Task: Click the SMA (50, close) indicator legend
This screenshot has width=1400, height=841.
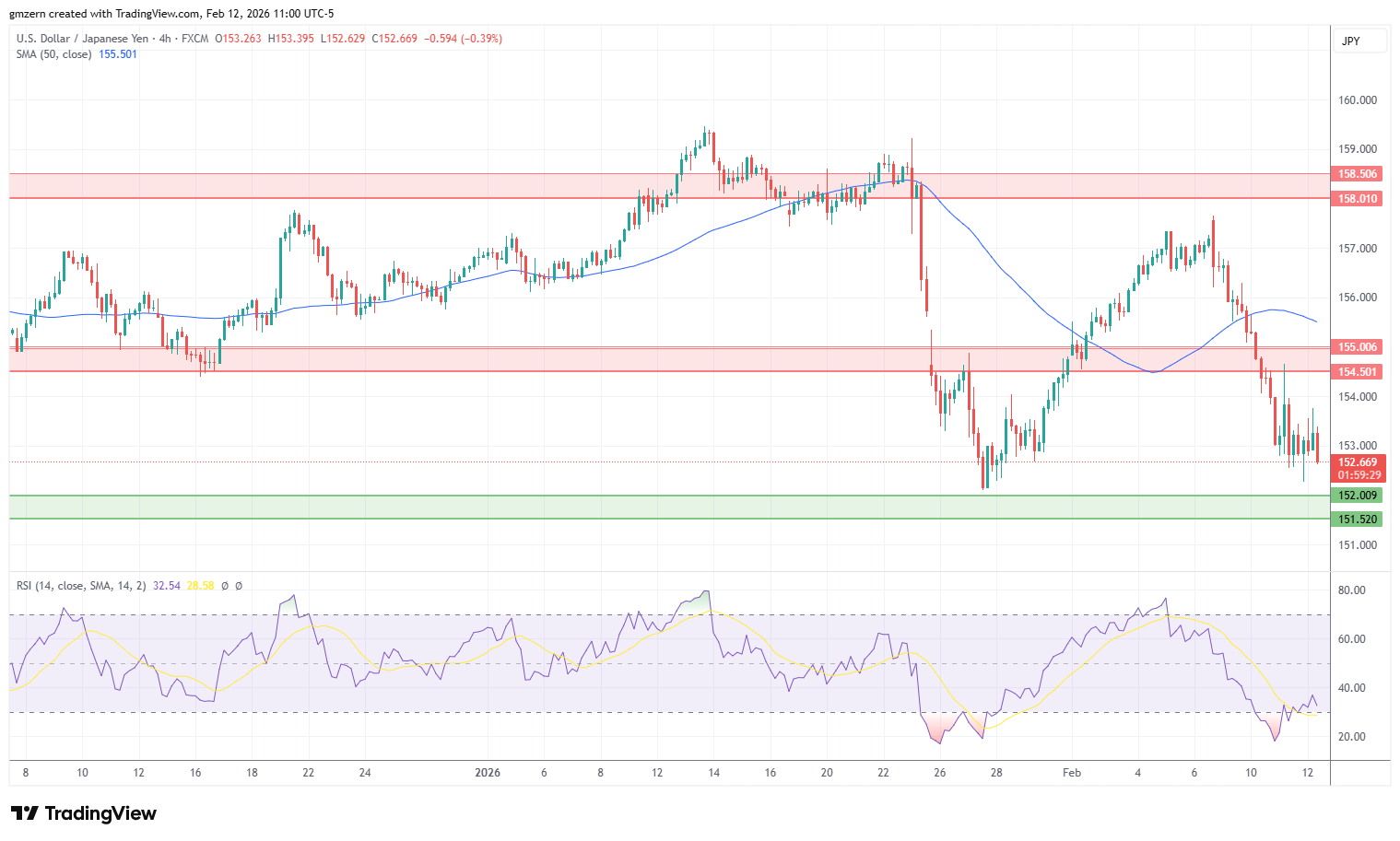Action: coord(53,54)
